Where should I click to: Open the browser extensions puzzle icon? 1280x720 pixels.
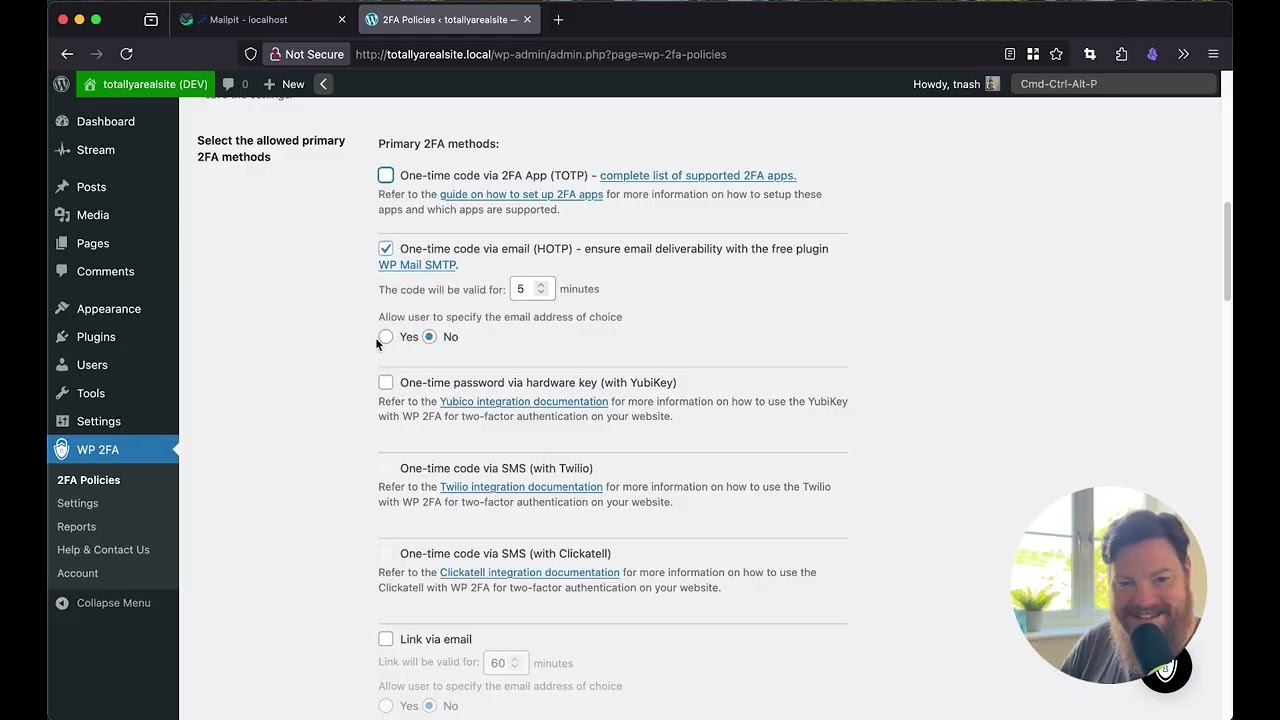click(x=1121, y=54)
